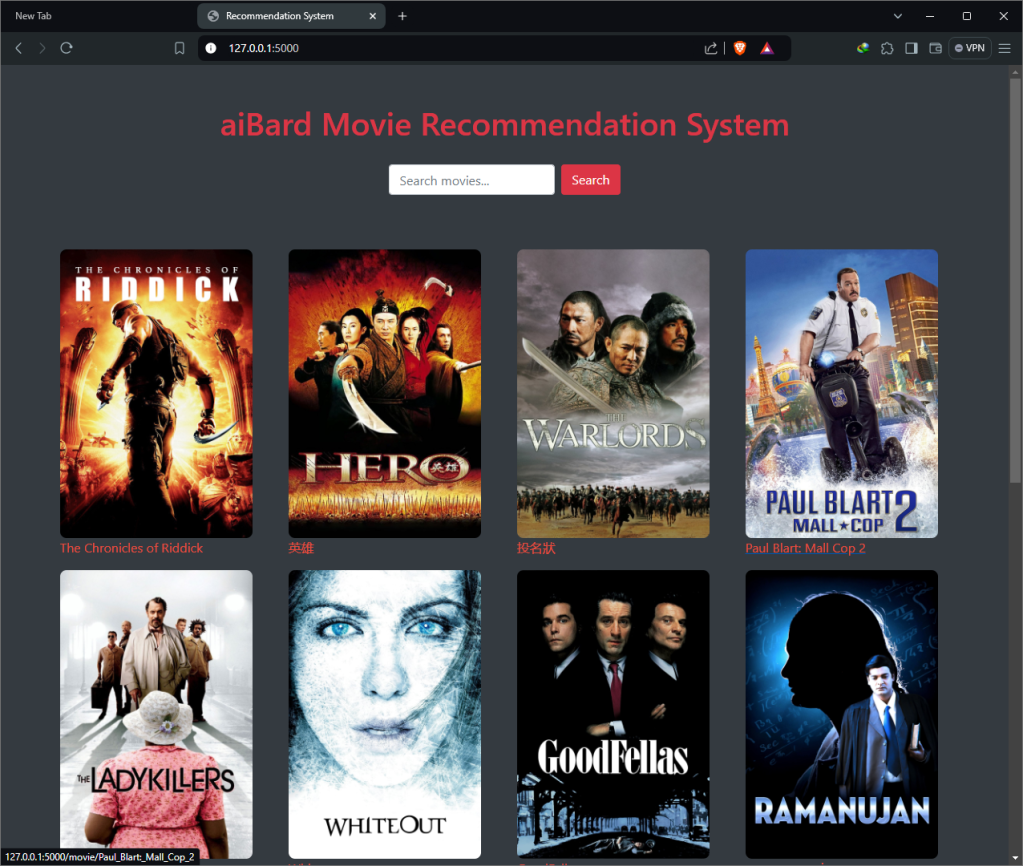
Task: Click the Brave Shields lion icon
Action: point(740,48)
